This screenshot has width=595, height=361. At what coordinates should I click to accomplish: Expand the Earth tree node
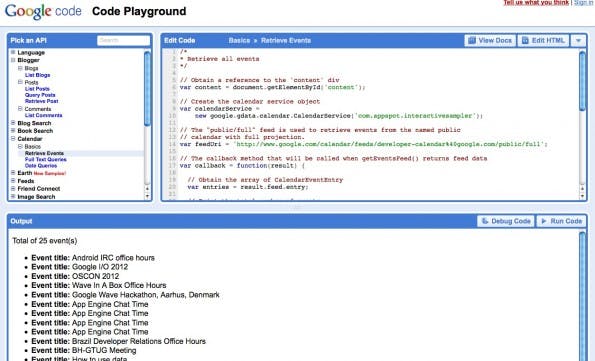(13, 173)
